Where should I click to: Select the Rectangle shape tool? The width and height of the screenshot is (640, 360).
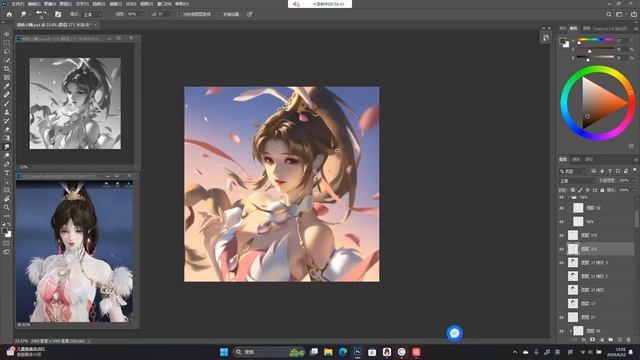tap(7, 190)
